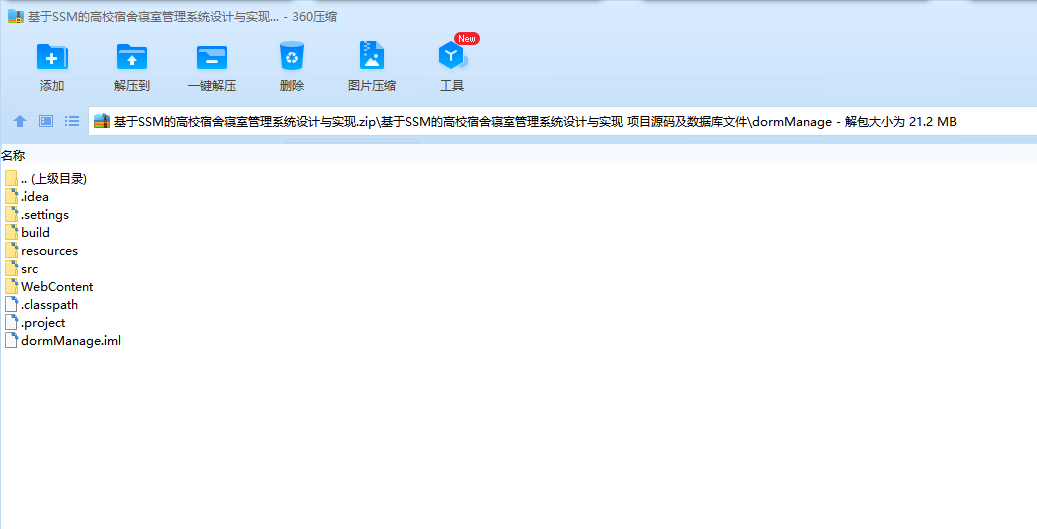The width and height of the screenshot is (1037, 529).
Task: Select the '.. (上级目录)' entry
Action: [54, 179]
